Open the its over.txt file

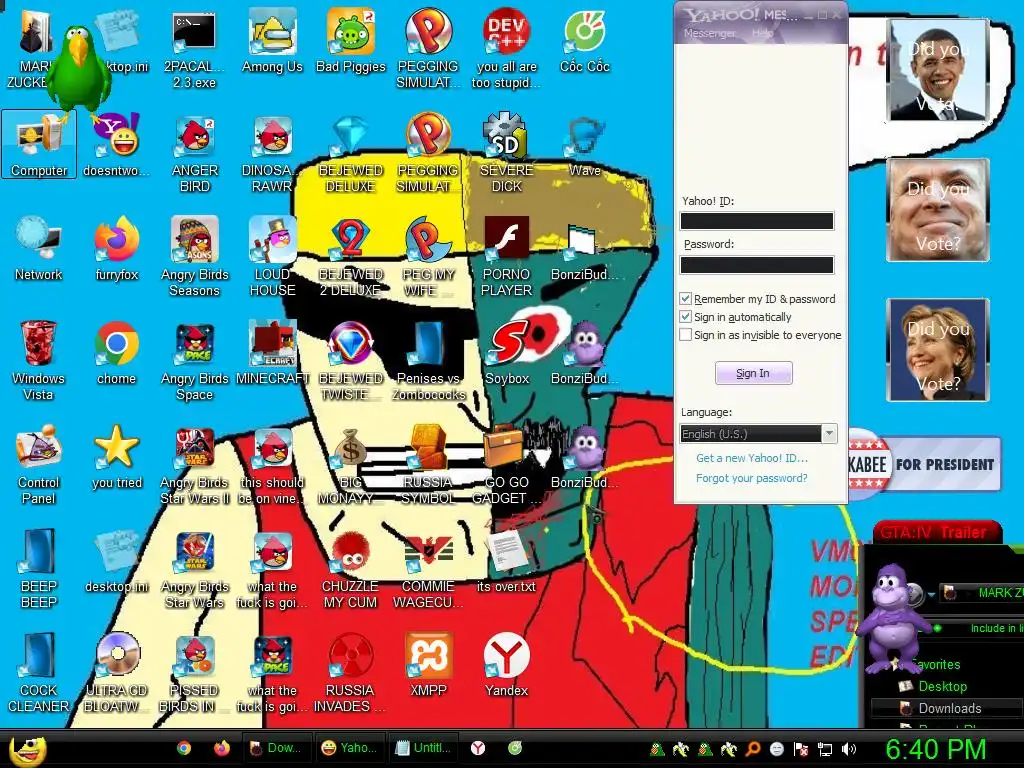coord(507,562)
